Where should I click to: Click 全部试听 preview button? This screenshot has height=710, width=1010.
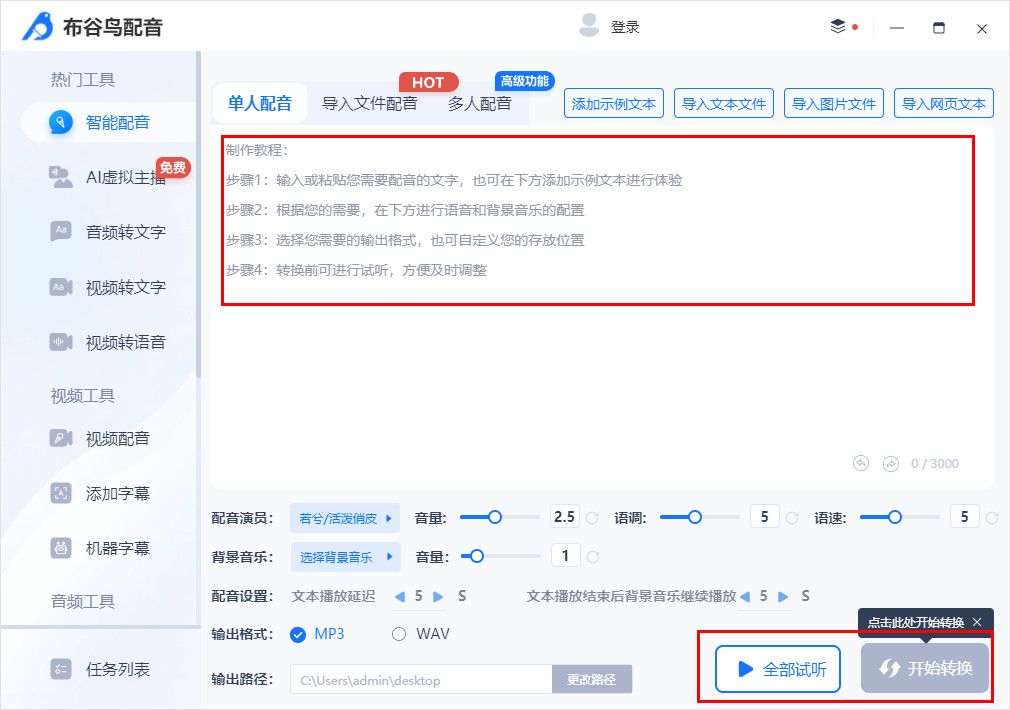pos(777,669)
